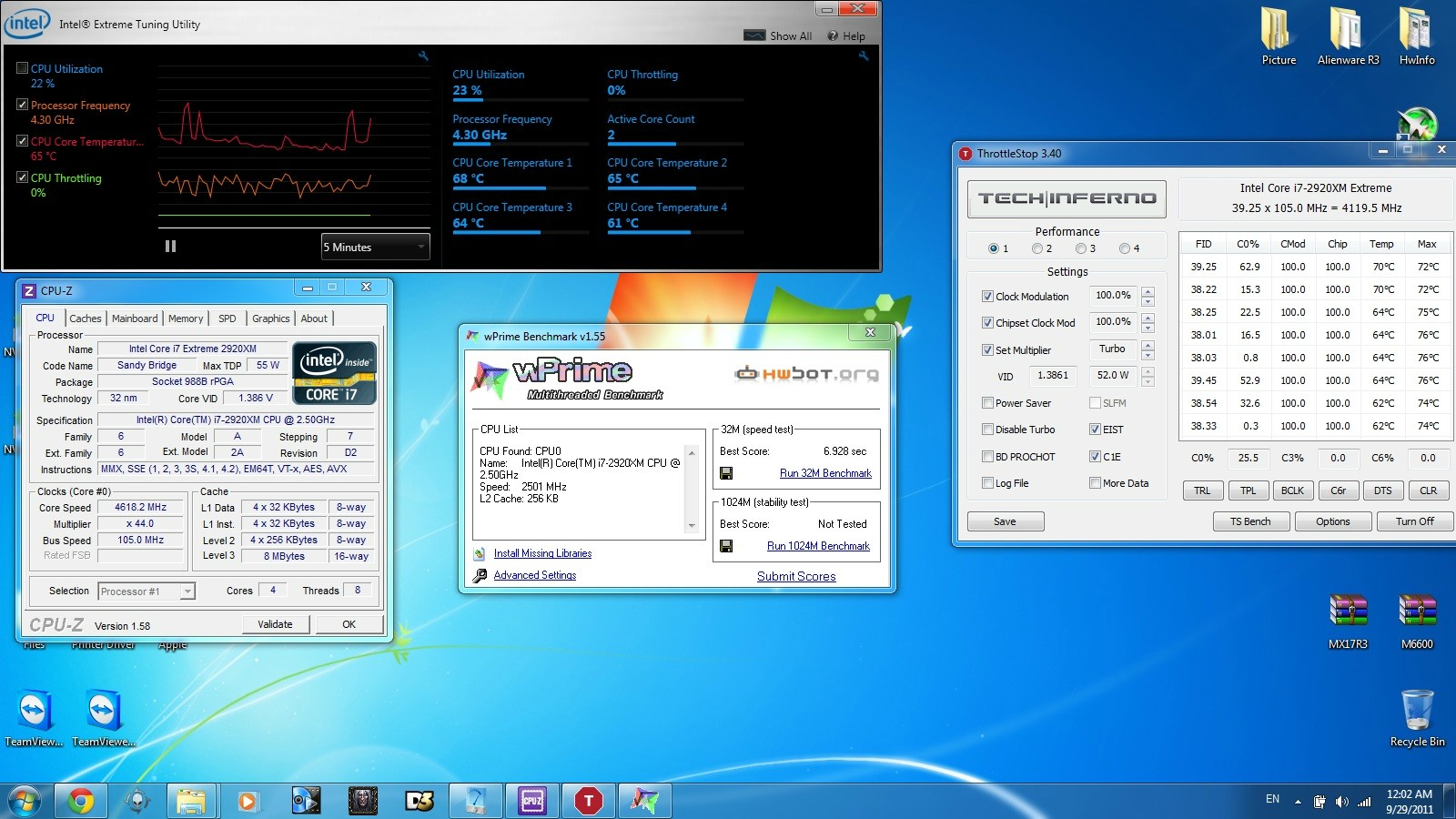This screenshot has height=819, width=1456.
Task: Switch to the Mainboard tab in CPU-Z
Action: pos(135,318)
